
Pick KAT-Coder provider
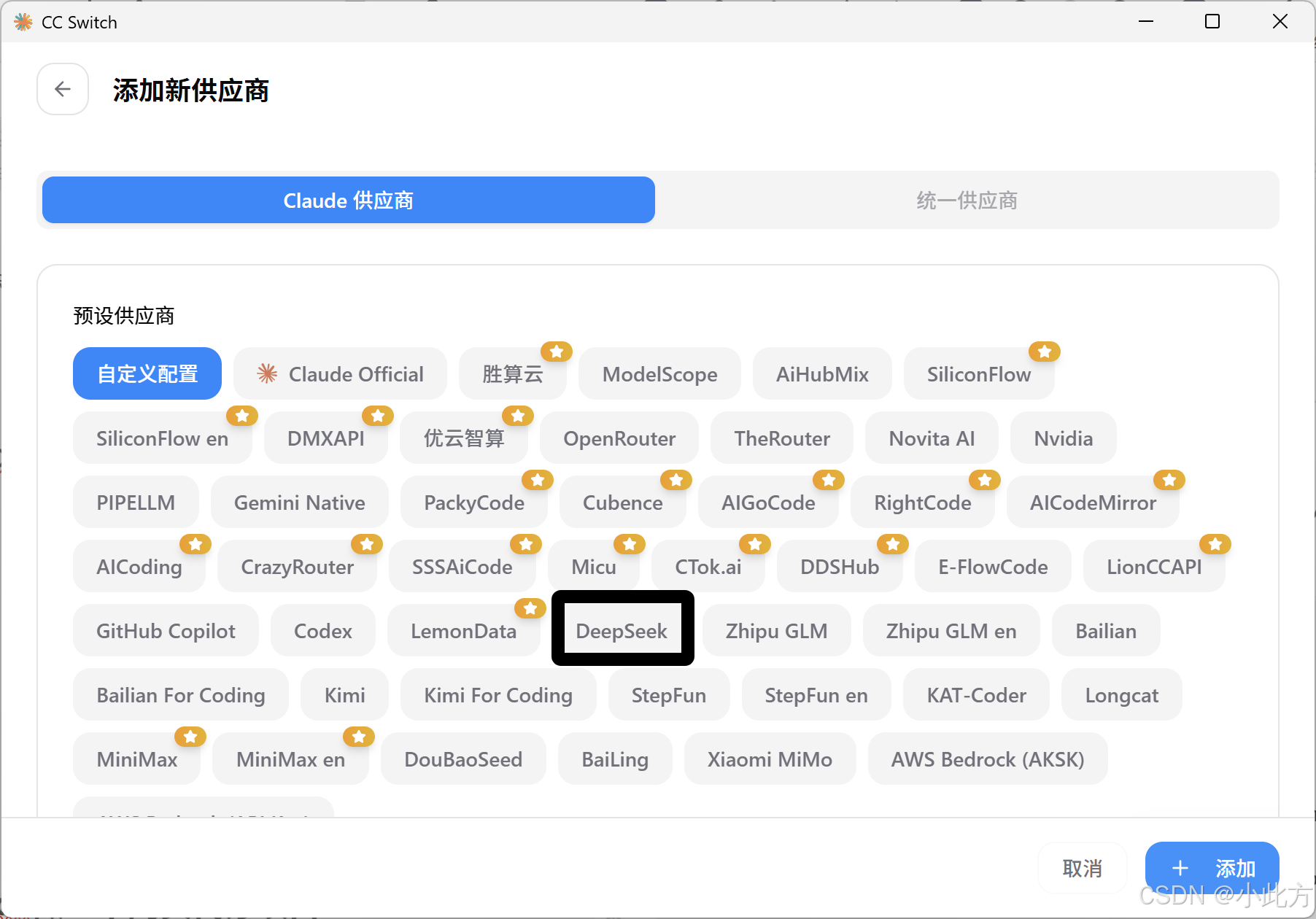[977, 694]
